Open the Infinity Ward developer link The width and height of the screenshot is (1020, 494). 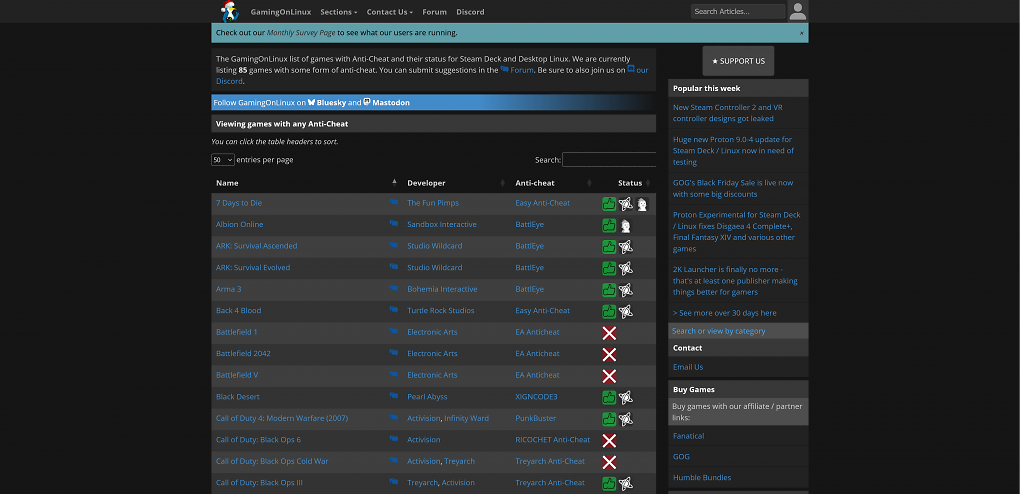pyautogui.click(x=466, y=418)
